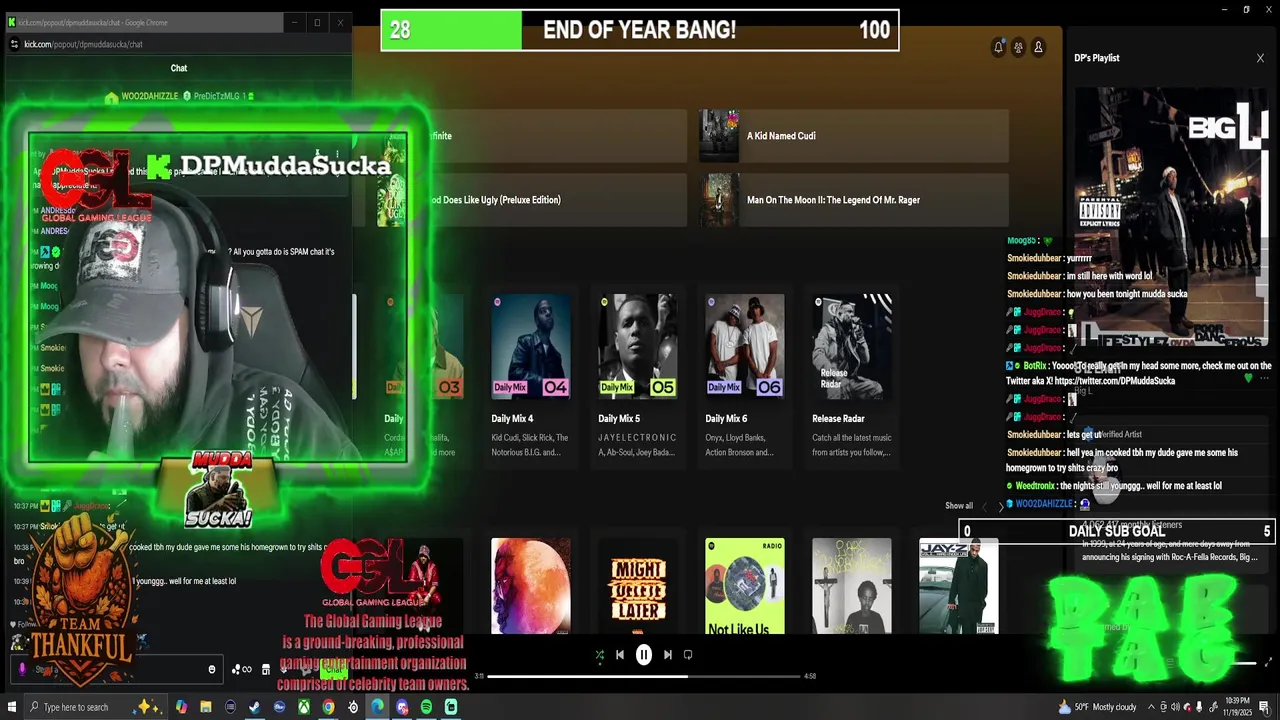This screenshot has height=720, width=1280.
Task: Skip to the next track
Action: pos(667,655)
